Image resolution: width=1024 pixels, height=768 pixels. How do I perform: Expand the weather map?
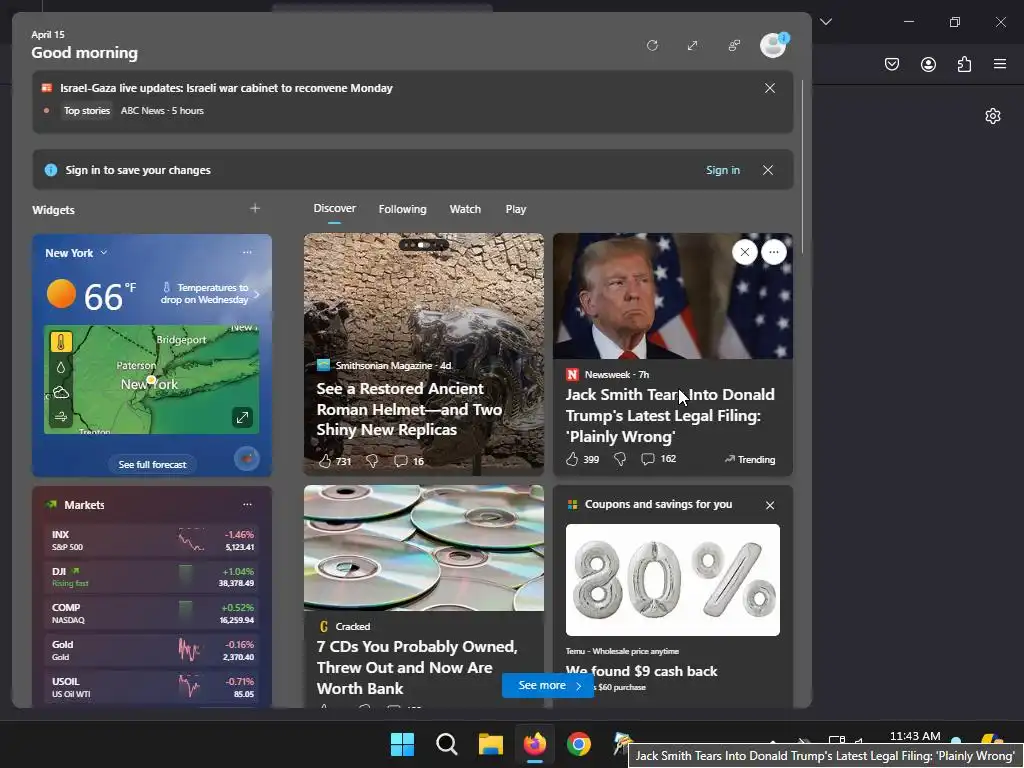pyautogui.click(x=242, y=417)
